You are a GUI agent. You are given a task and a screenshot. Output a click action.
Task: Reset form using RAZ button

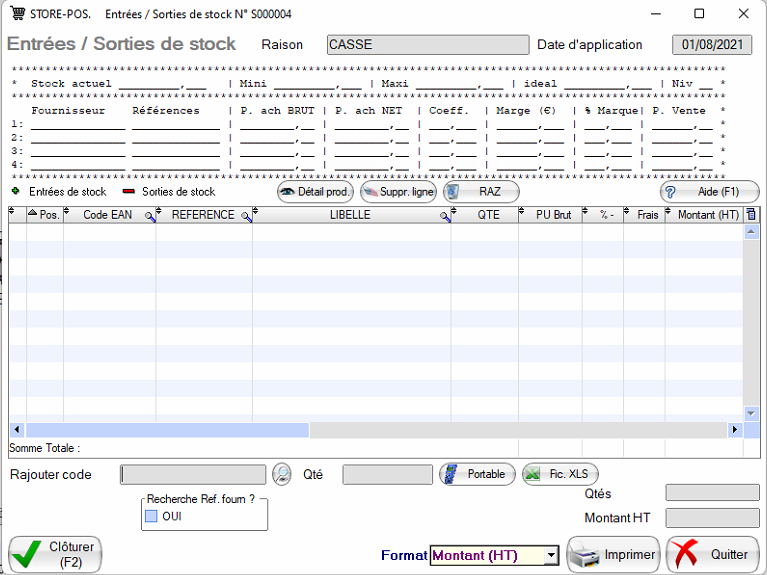[481, 191]
